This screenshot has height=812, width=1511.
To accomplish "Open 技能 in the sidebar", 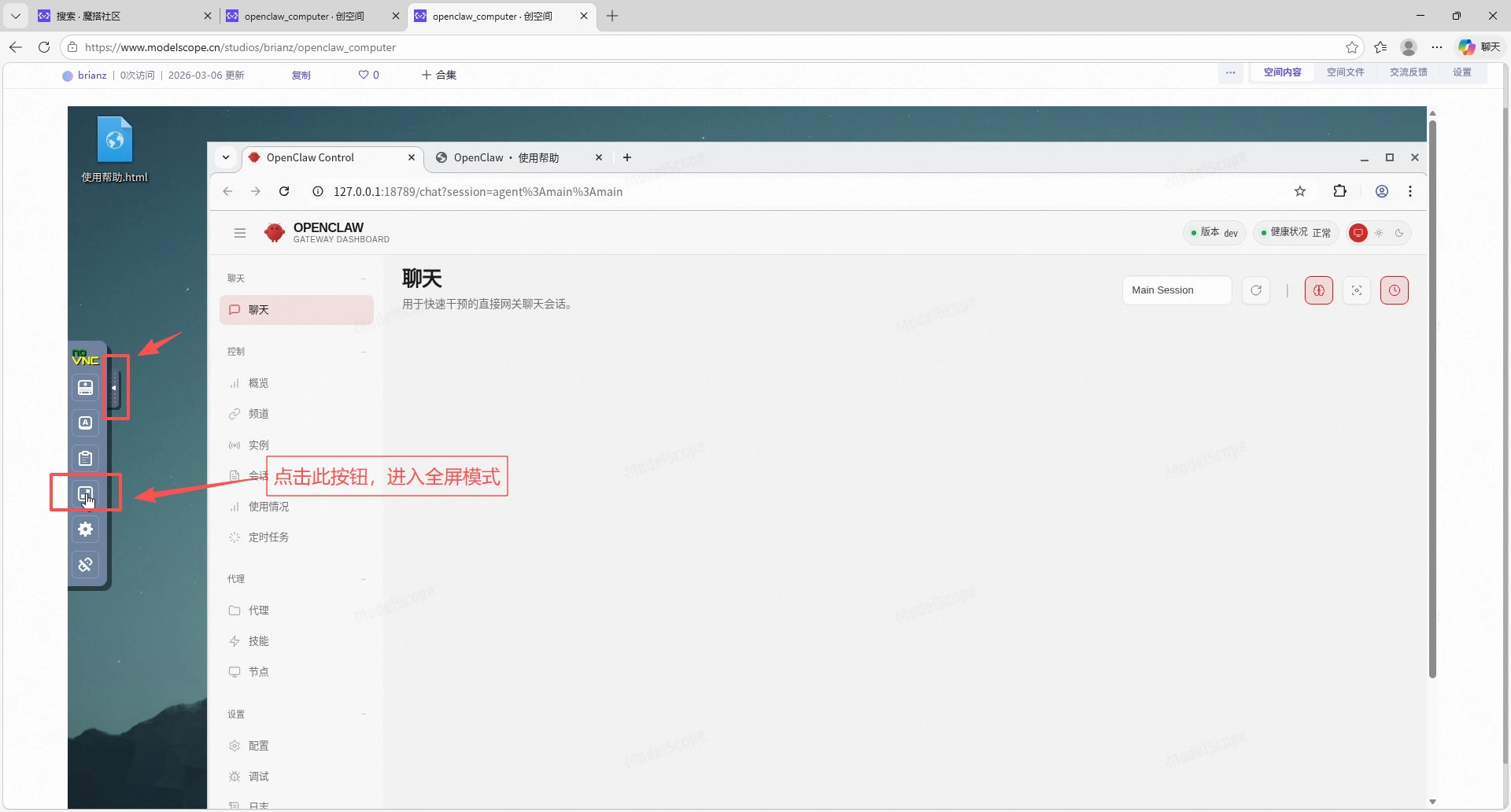I will 297,641.
